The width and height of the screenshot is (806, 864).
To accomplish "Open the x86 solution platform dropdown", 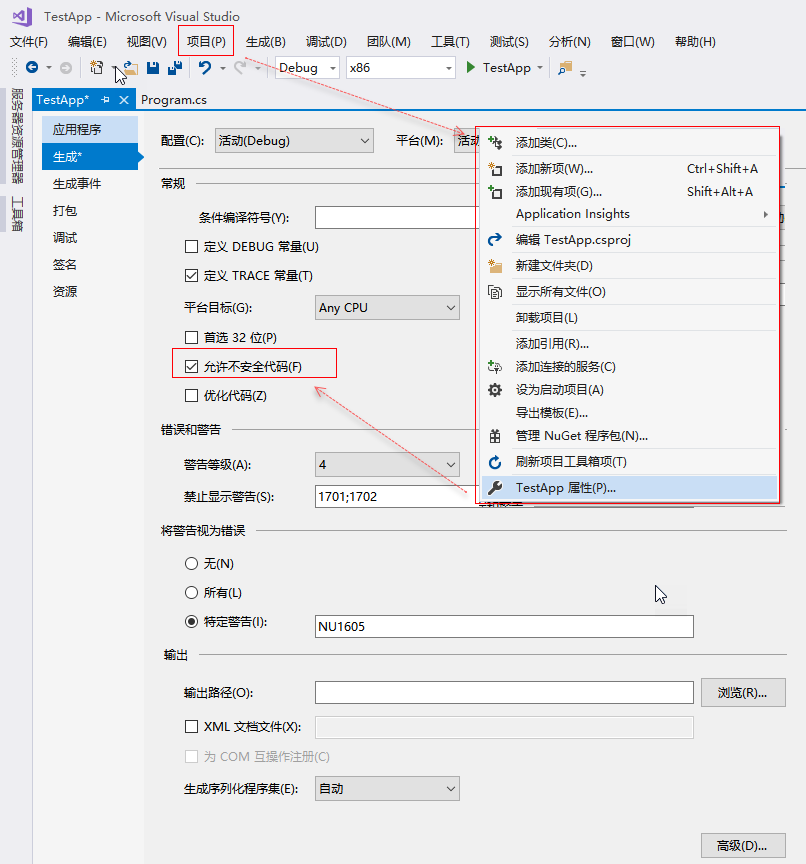I will pos(401,68).
